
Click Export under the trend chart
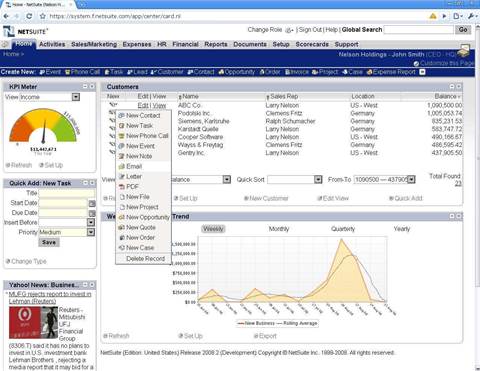click(x=265, y=336)
